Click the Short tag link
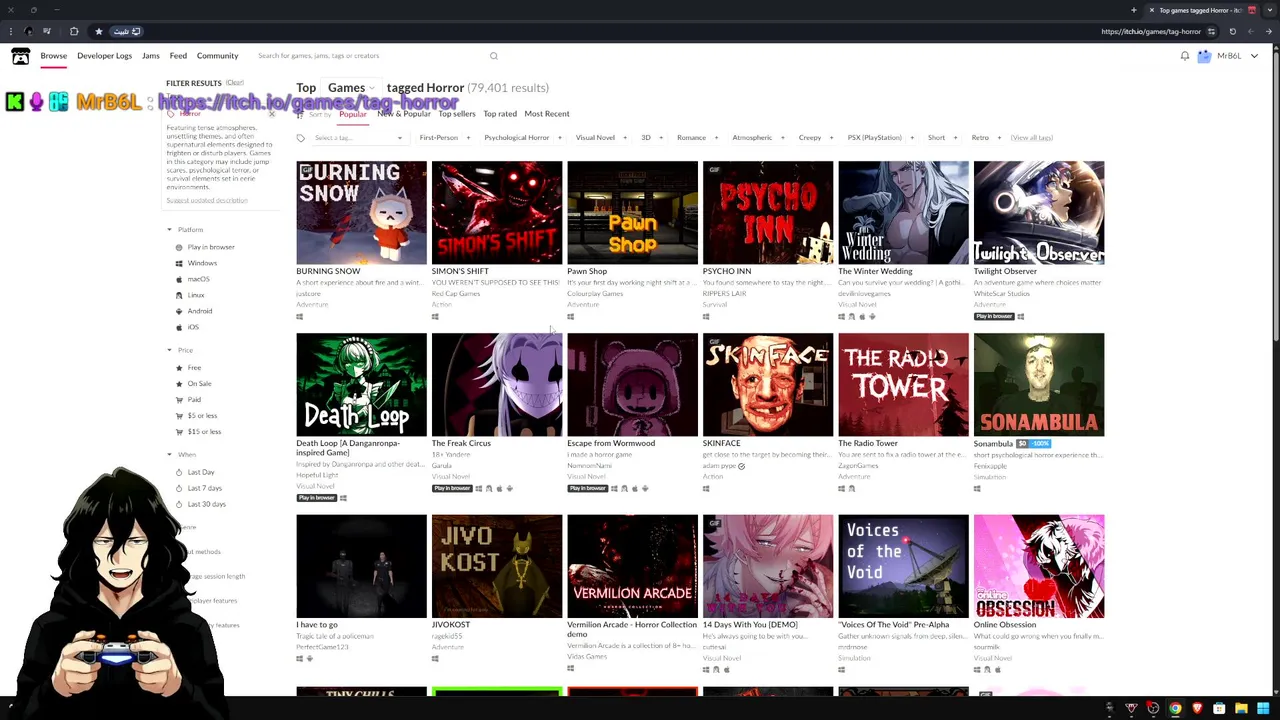 (x=936, y=138)
